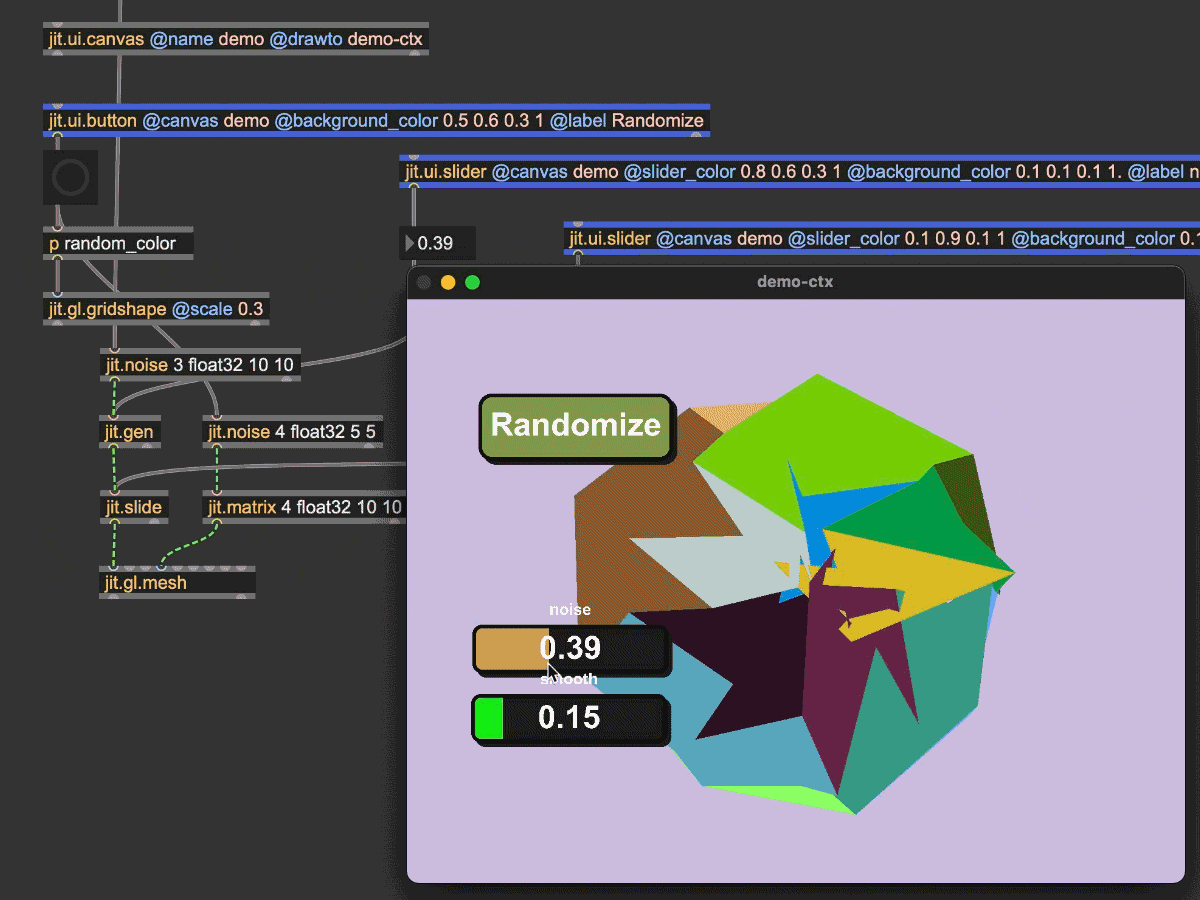Click the green zoom button of demo-ctx

tap(473, 282)
